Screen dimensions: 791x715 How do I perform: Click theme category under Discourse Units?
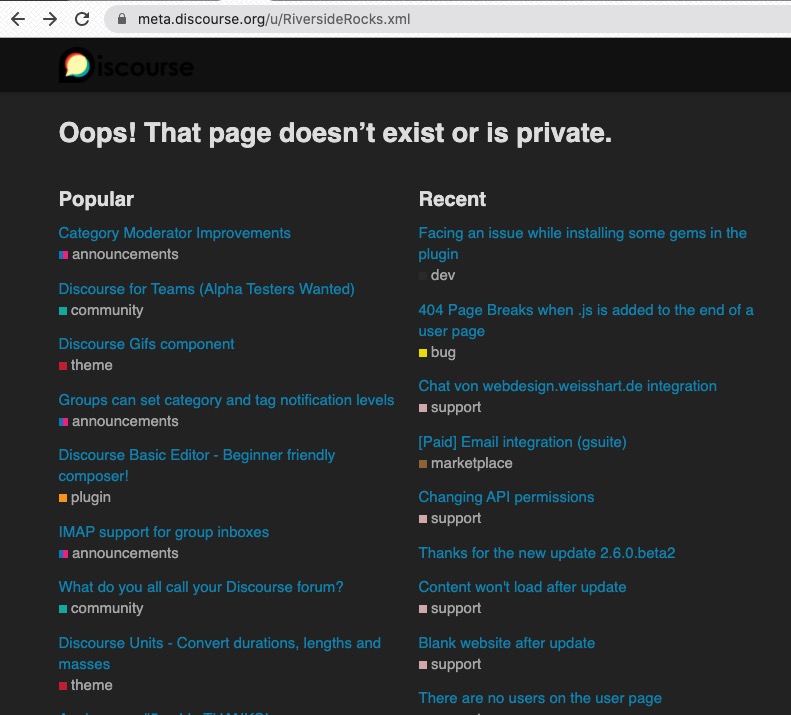[86, 686]
